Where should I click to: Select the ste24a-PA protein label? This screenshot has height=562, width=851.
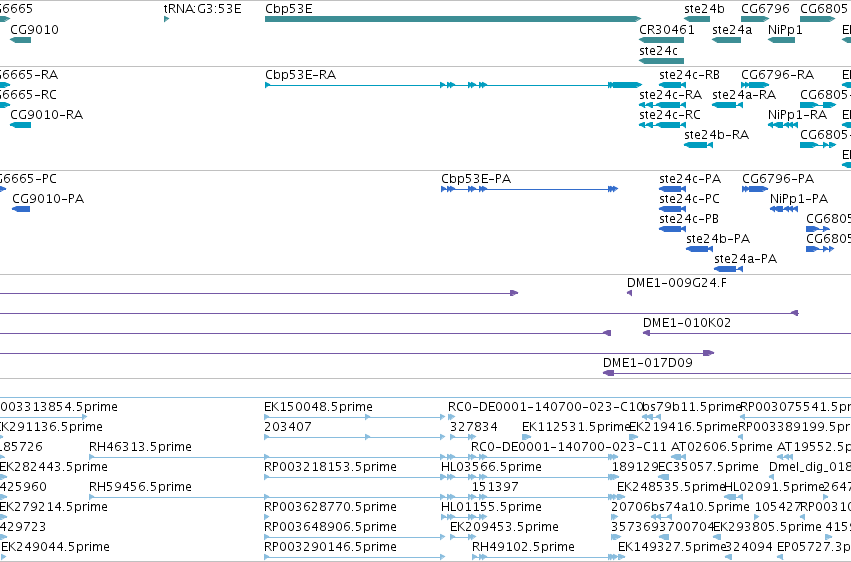746,259
